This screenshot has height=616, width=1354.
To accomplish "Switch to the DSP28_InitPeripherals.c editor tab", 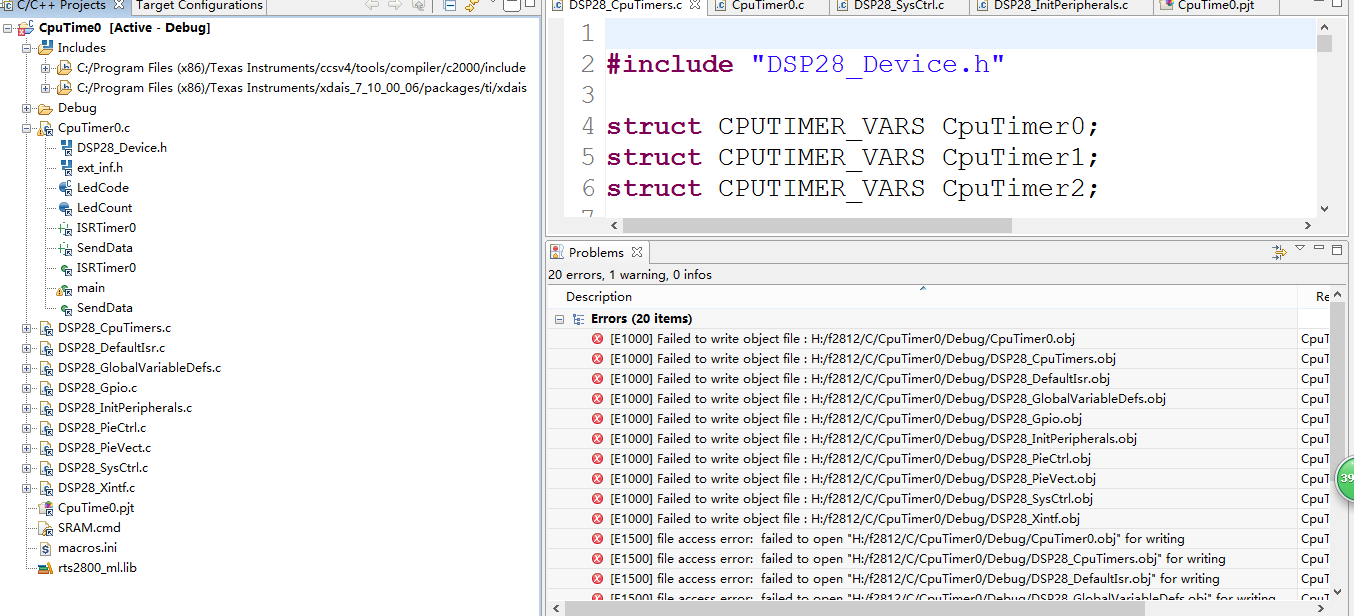I will [1060, 5].
